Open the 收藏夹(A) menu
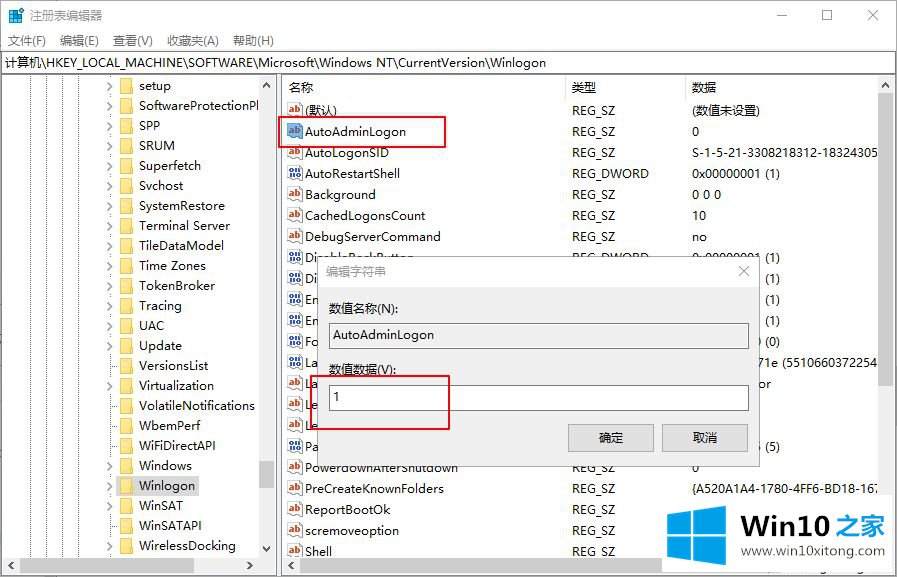 click(193, 41)
